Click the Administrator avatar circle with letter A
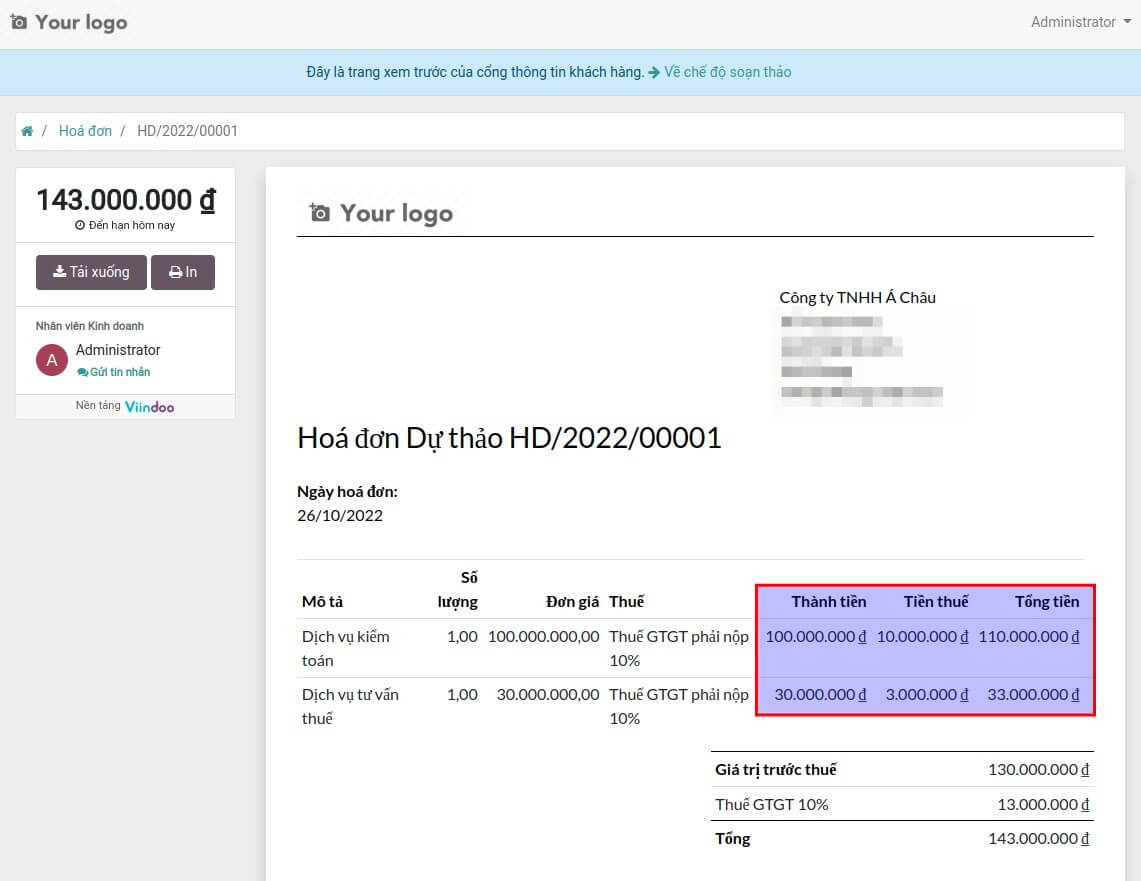This screenshot has height=881, width=1141. pos(51,359)
